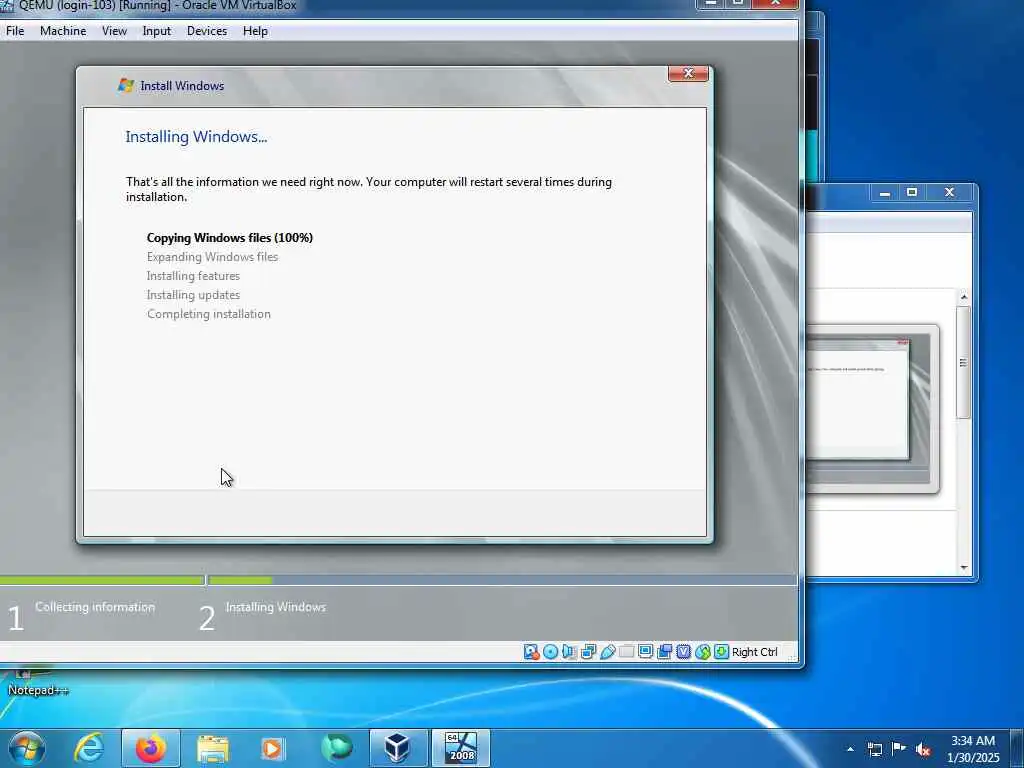The height and width of the screenshot is (768, 1024).
Task: Click the mouse integration status icon
Action: coord(703,652)
